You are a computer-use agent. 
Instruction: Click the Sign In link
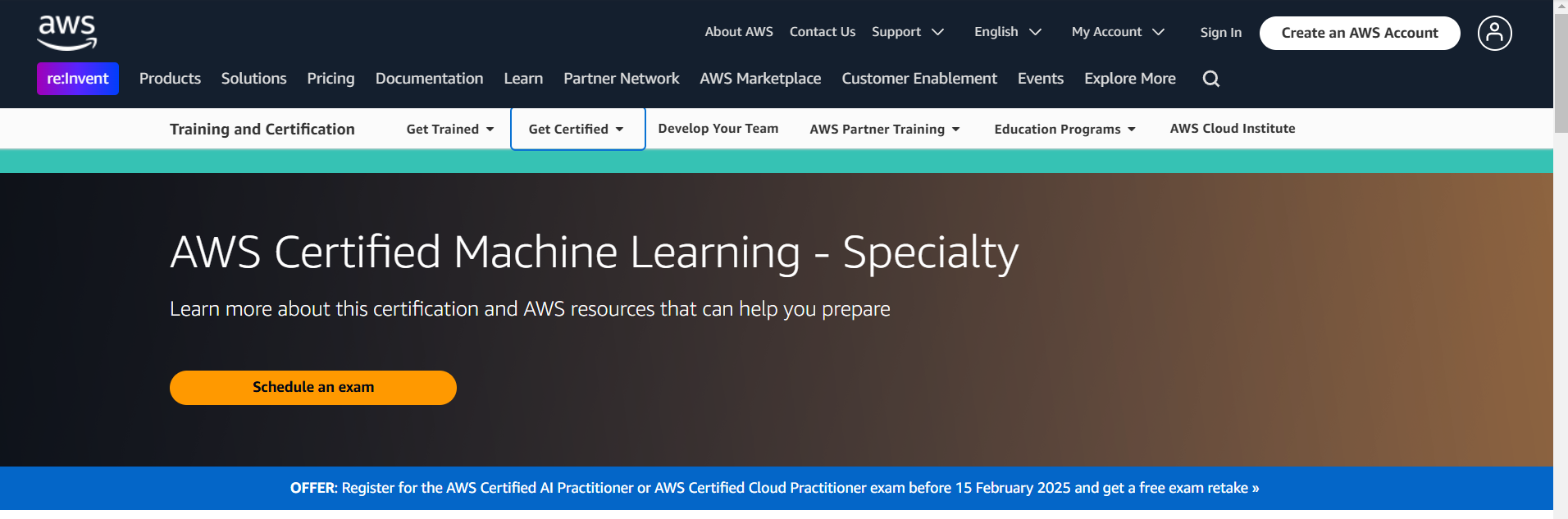click(1220, 33)
